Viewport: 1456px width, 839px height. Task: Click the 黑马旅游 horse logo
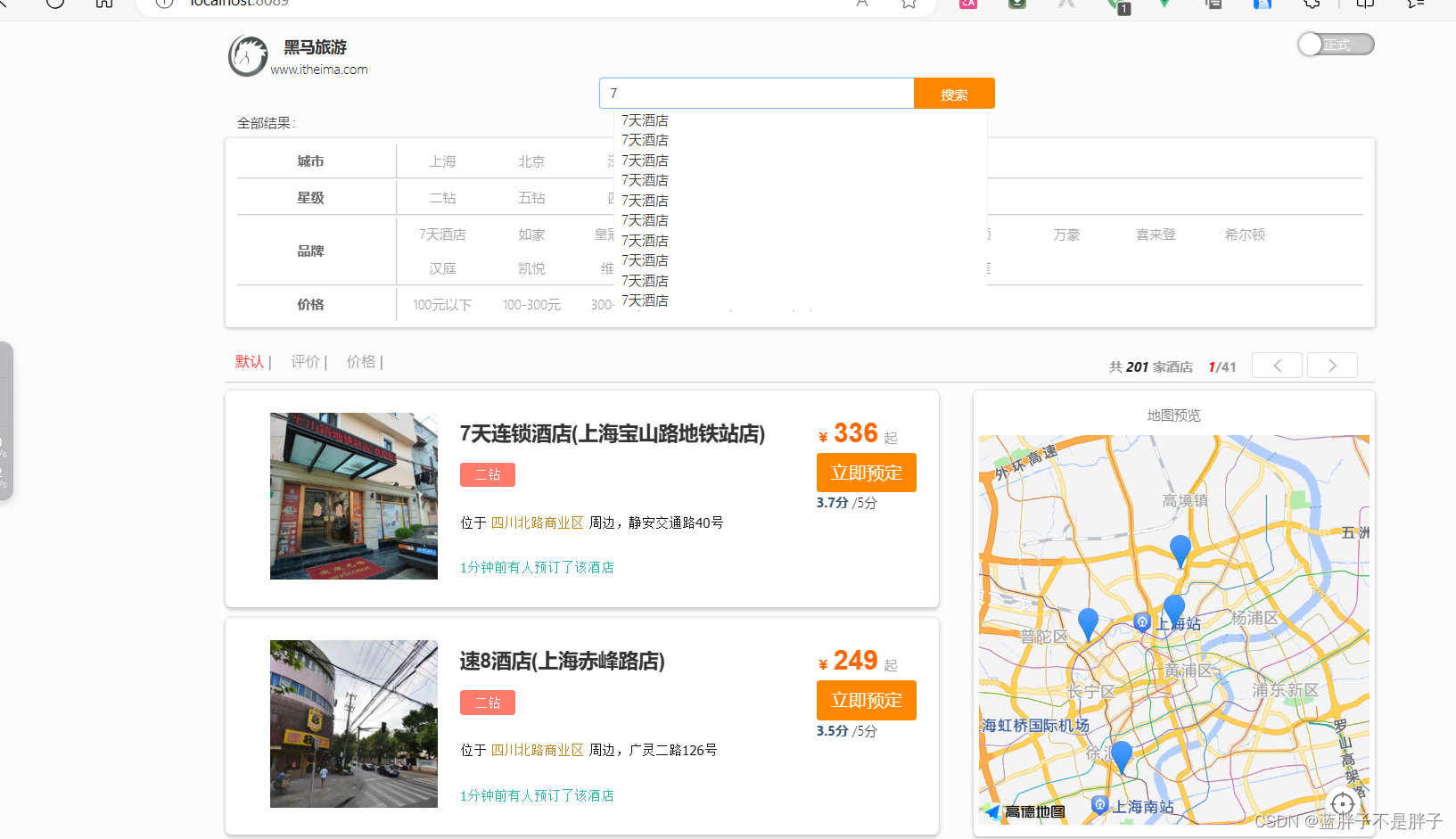tap(248, 56)
